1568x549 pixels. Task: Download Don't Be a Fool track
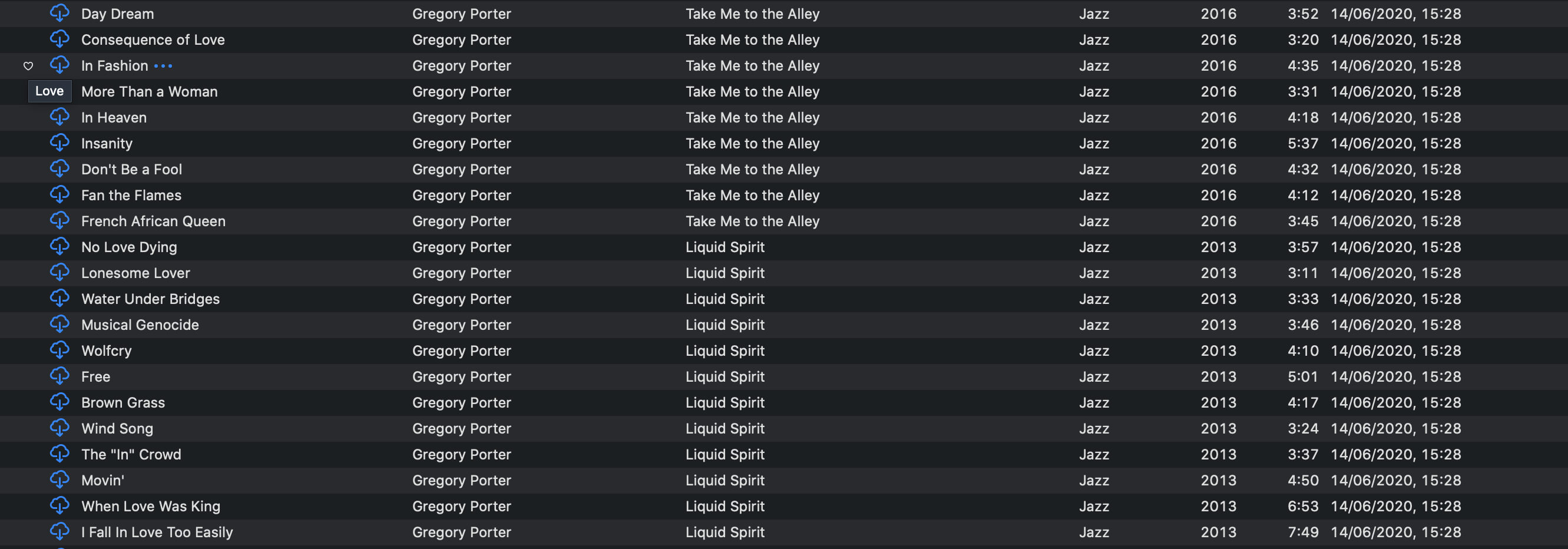pyautogui.click(x=59, y=168)
